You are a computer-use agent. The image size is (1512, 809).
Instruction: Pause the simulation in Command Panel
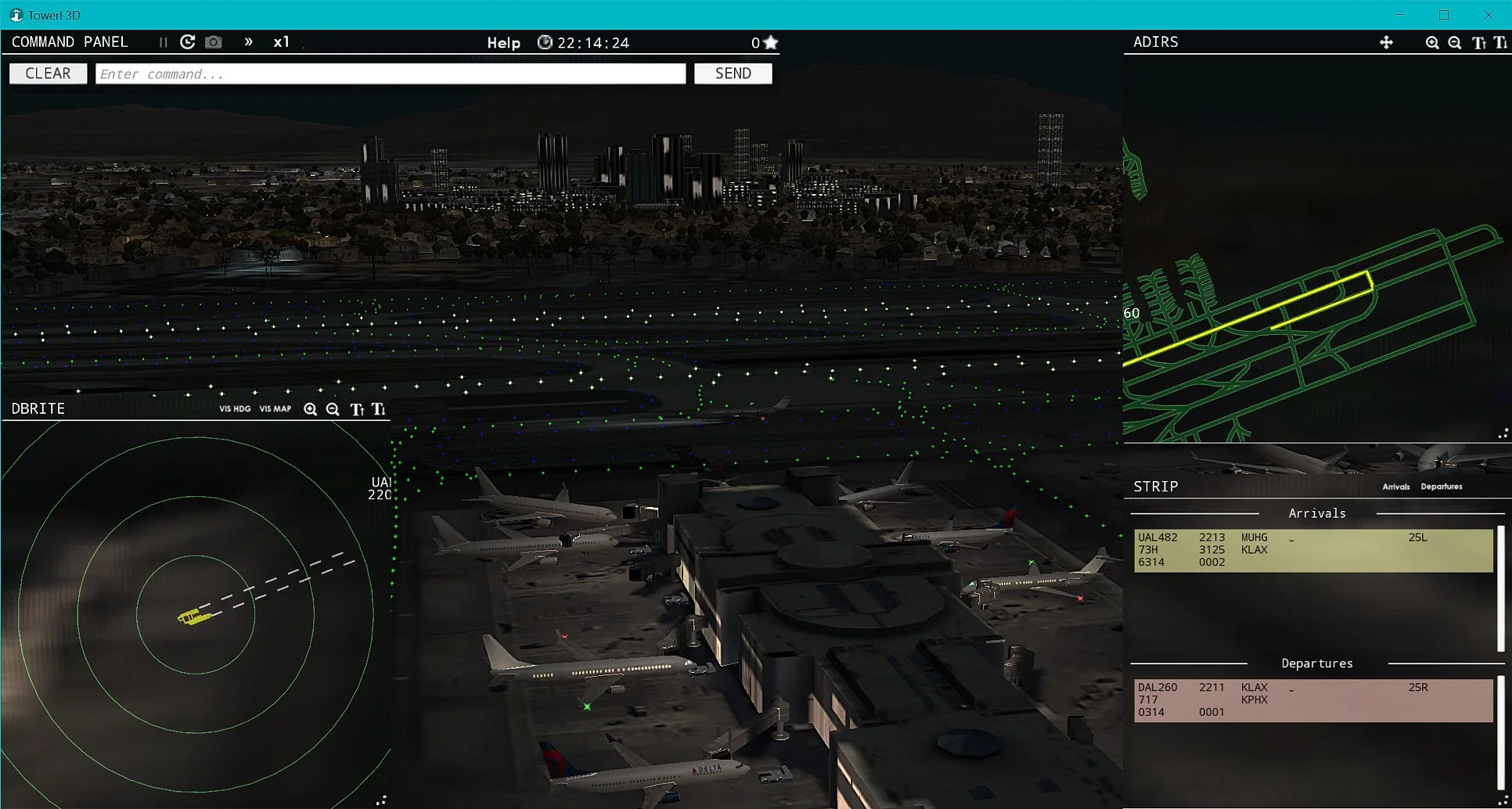click(163, 42)
